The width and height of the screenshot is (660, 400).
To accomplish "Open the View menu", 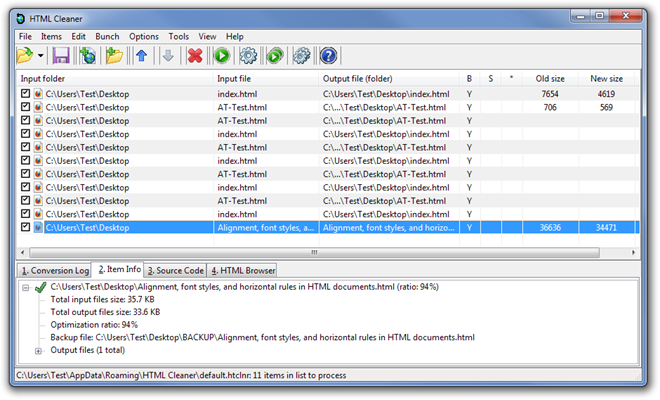I will click(x=207, y=37).
